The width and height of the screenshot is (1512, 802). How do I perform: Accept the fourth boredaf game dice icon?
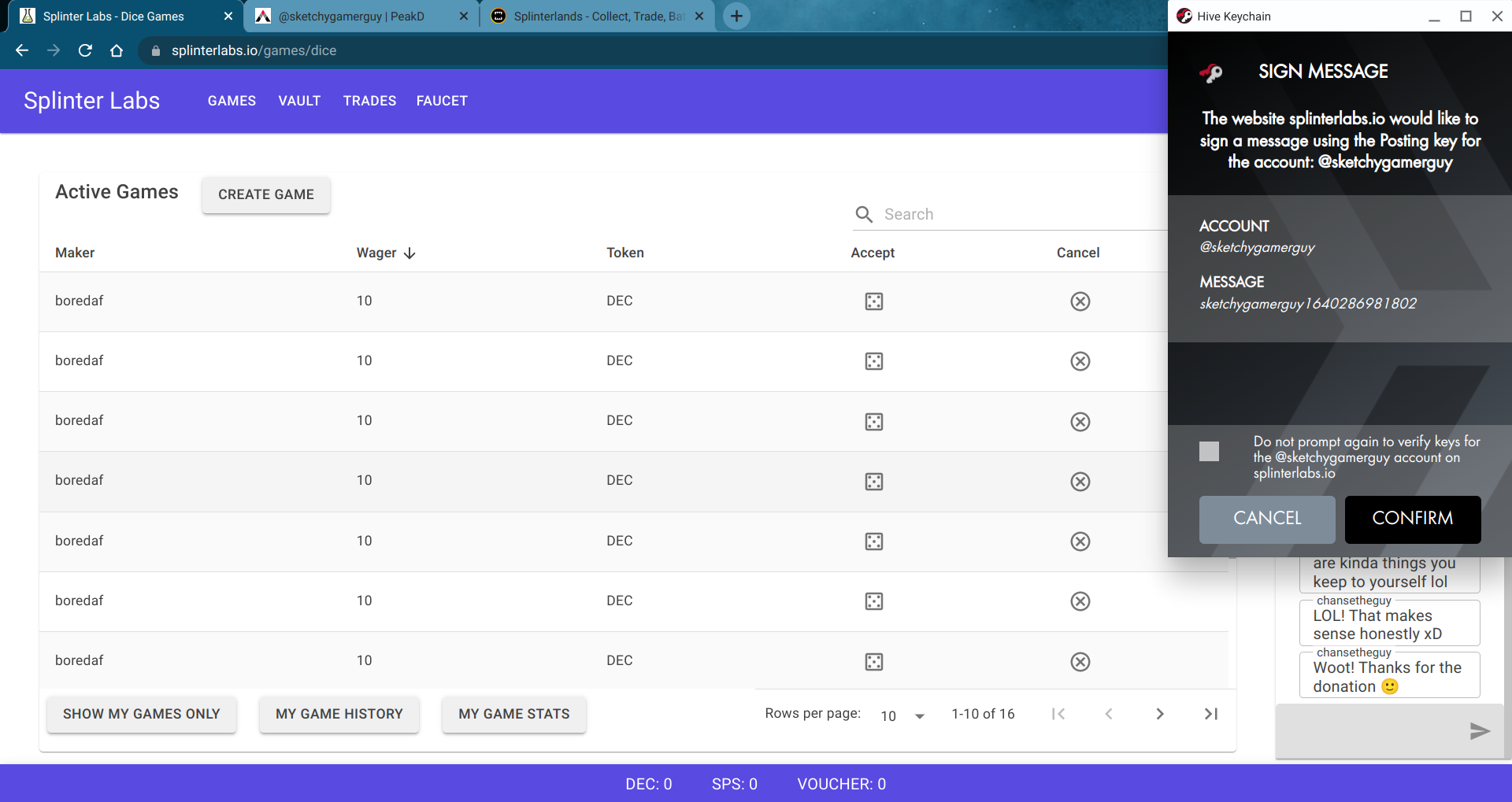(873, 482)
